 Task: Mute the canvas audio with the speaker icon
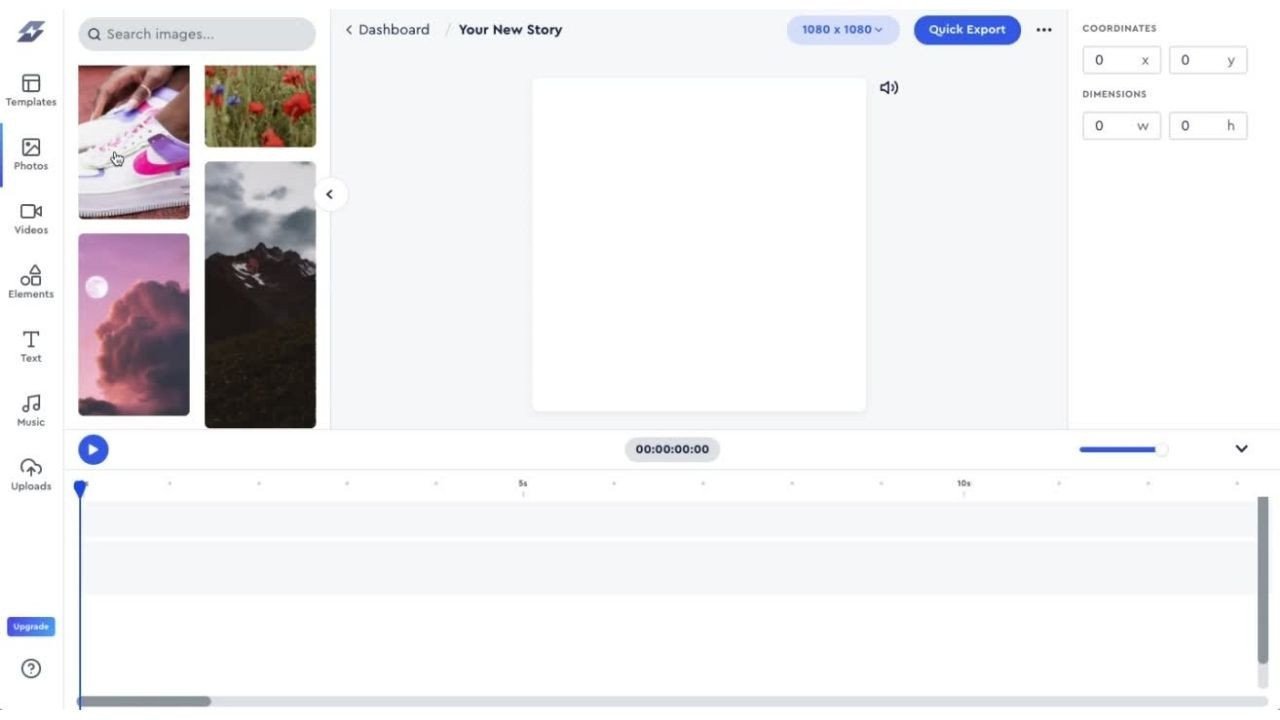888,87
